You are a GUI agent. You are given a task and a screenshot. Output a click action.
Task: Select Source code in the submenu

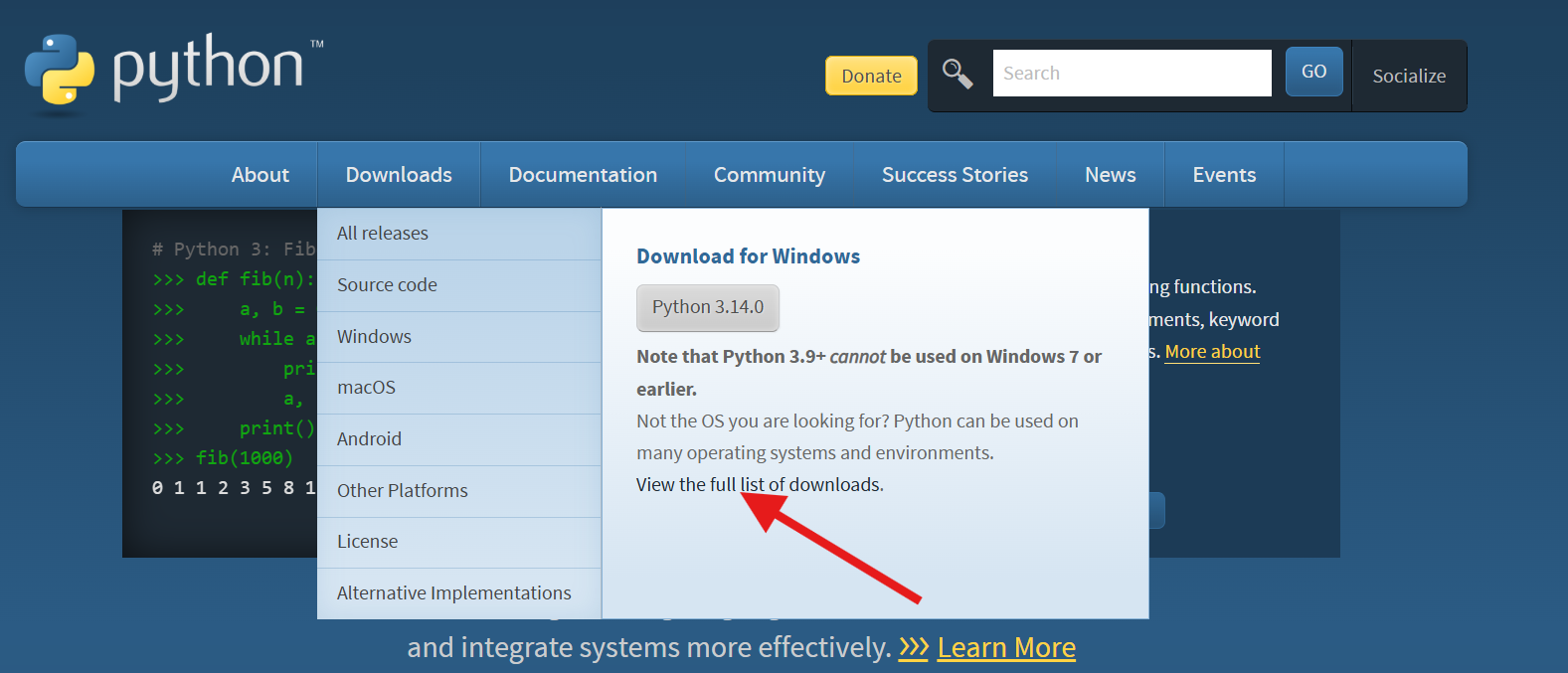387,285
